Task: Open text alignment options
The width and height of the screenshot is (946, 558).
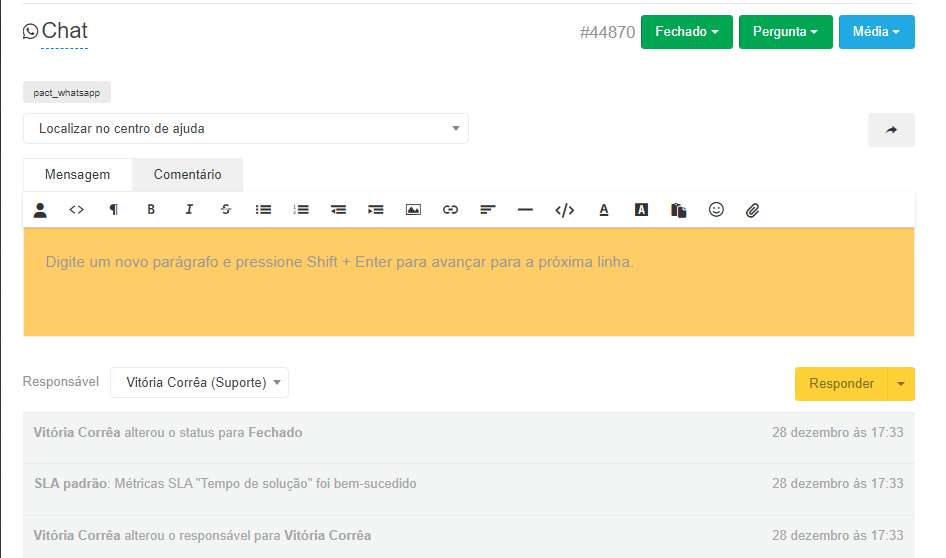Action: [487, 210]
